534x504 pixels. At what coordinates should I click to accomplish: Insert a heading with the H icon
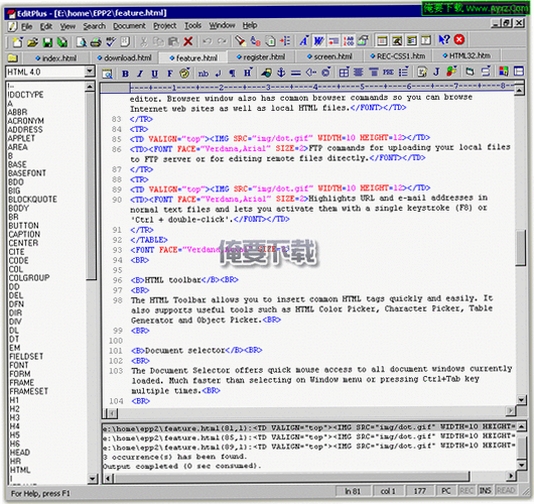click(247, 73)
